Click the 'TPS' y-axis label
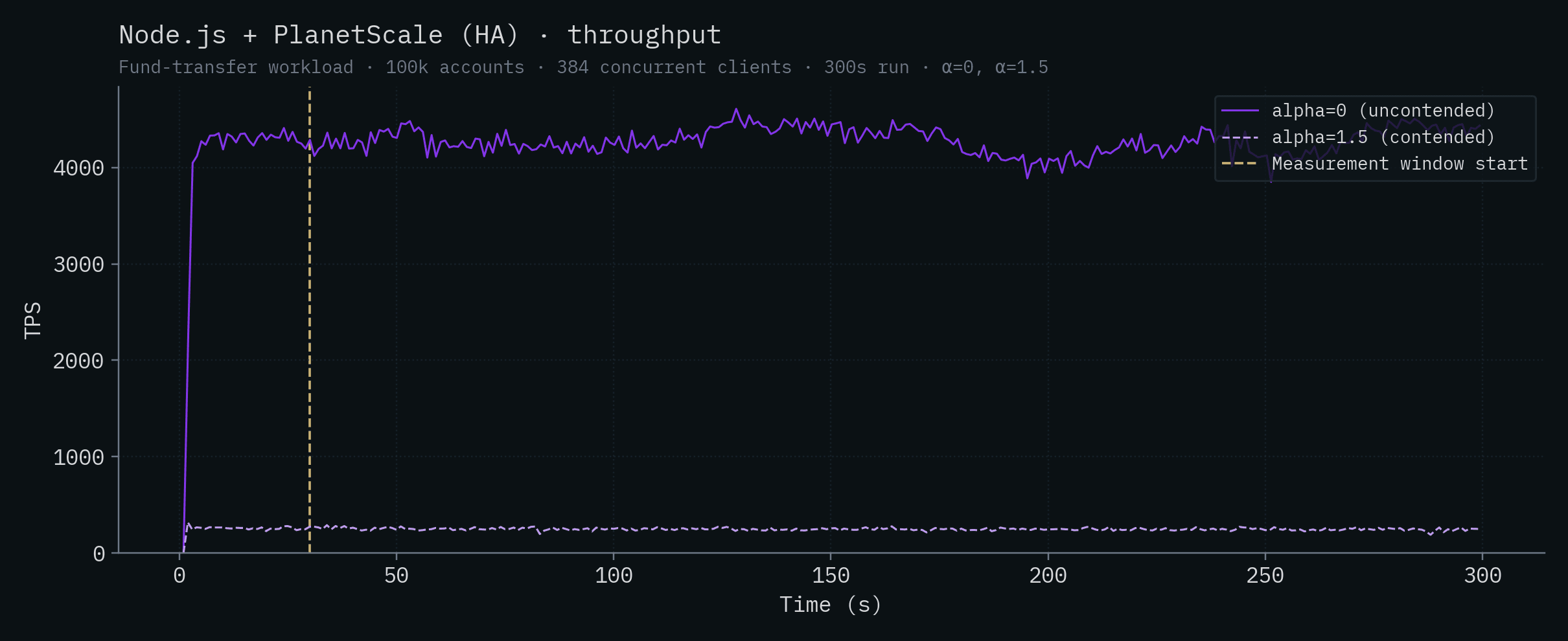Viewport: 1568px width, 641px height. pos(33,320)
